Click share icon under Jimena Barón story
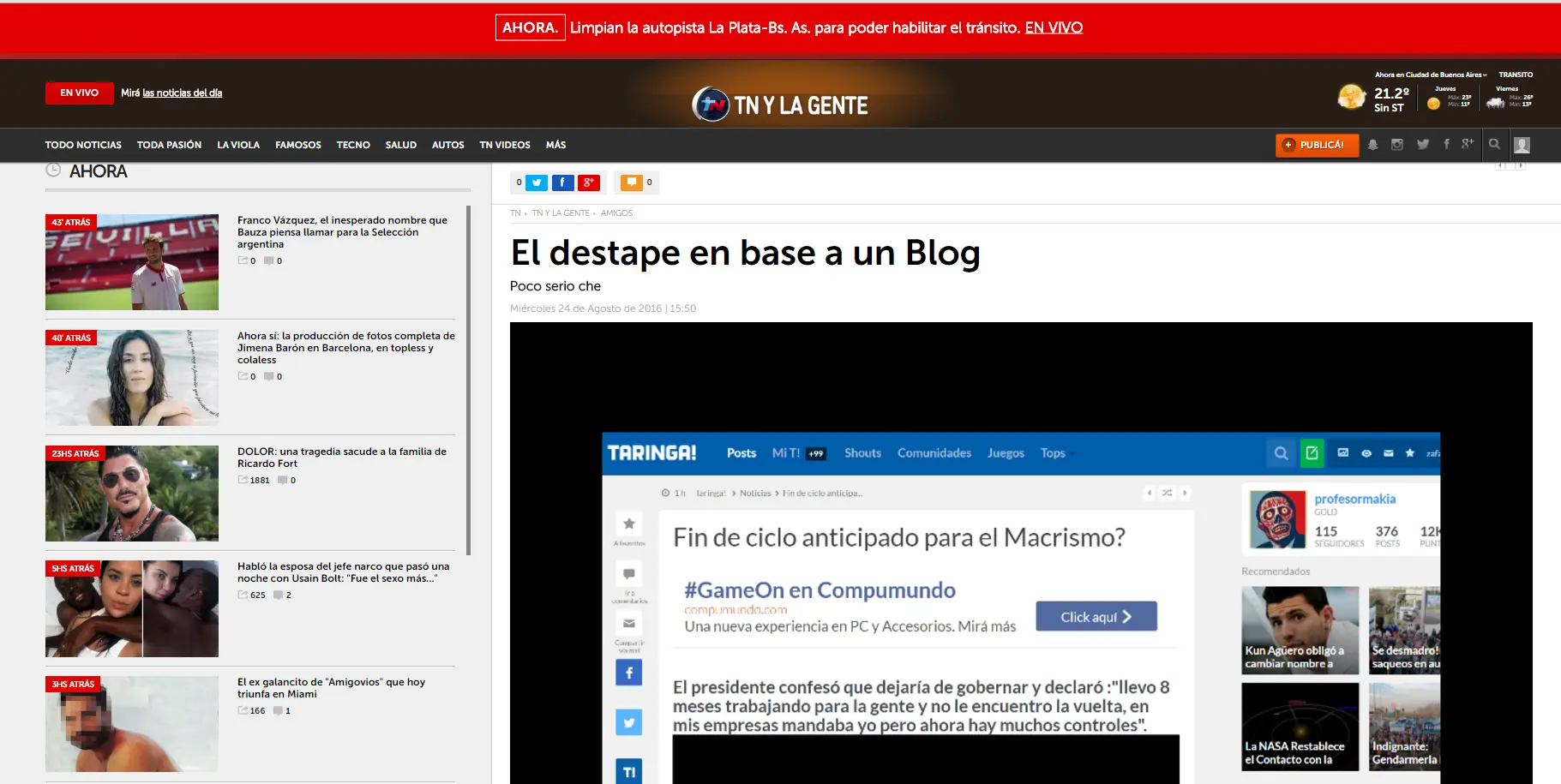The image size is (1561, 784). 243,376
